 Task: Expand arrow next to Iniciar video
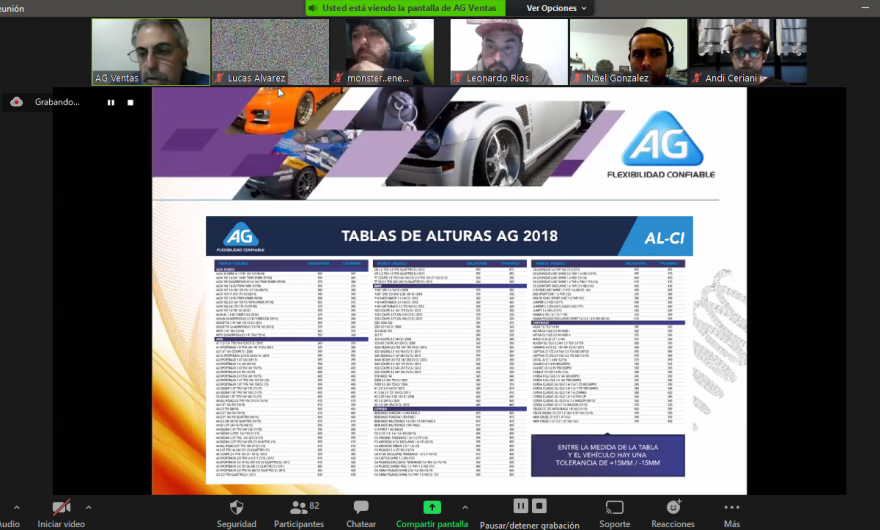pos(88,507)
